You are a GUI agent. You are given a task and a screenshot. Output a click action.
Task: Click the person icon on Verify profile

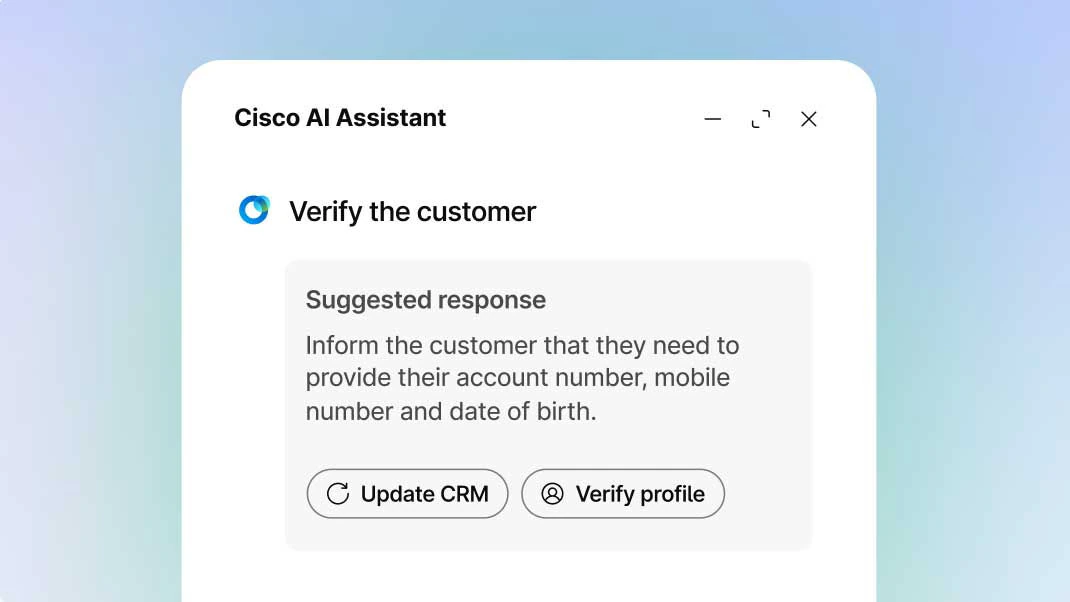[552, 494]
